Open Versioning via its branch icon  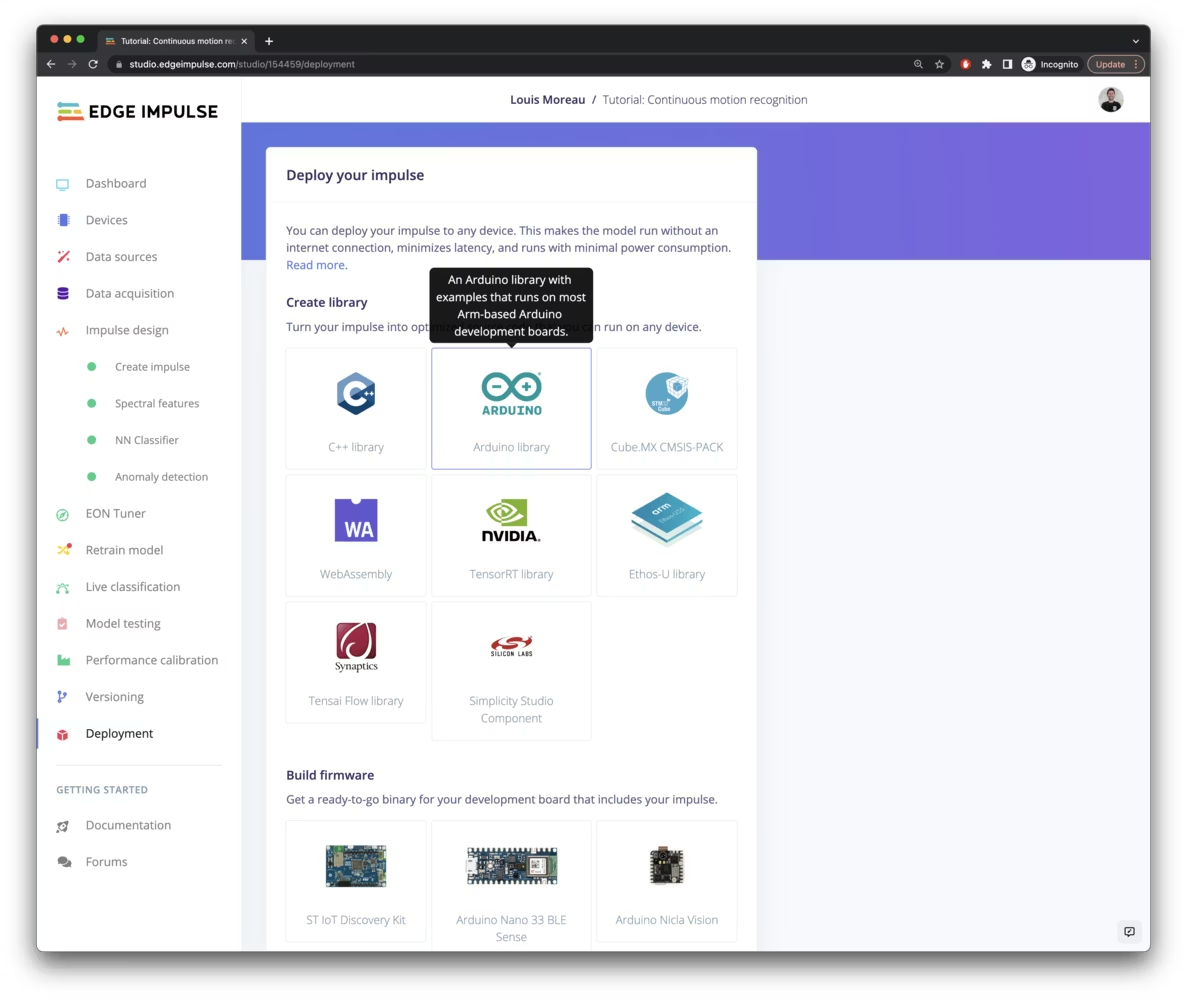[62, 696]
